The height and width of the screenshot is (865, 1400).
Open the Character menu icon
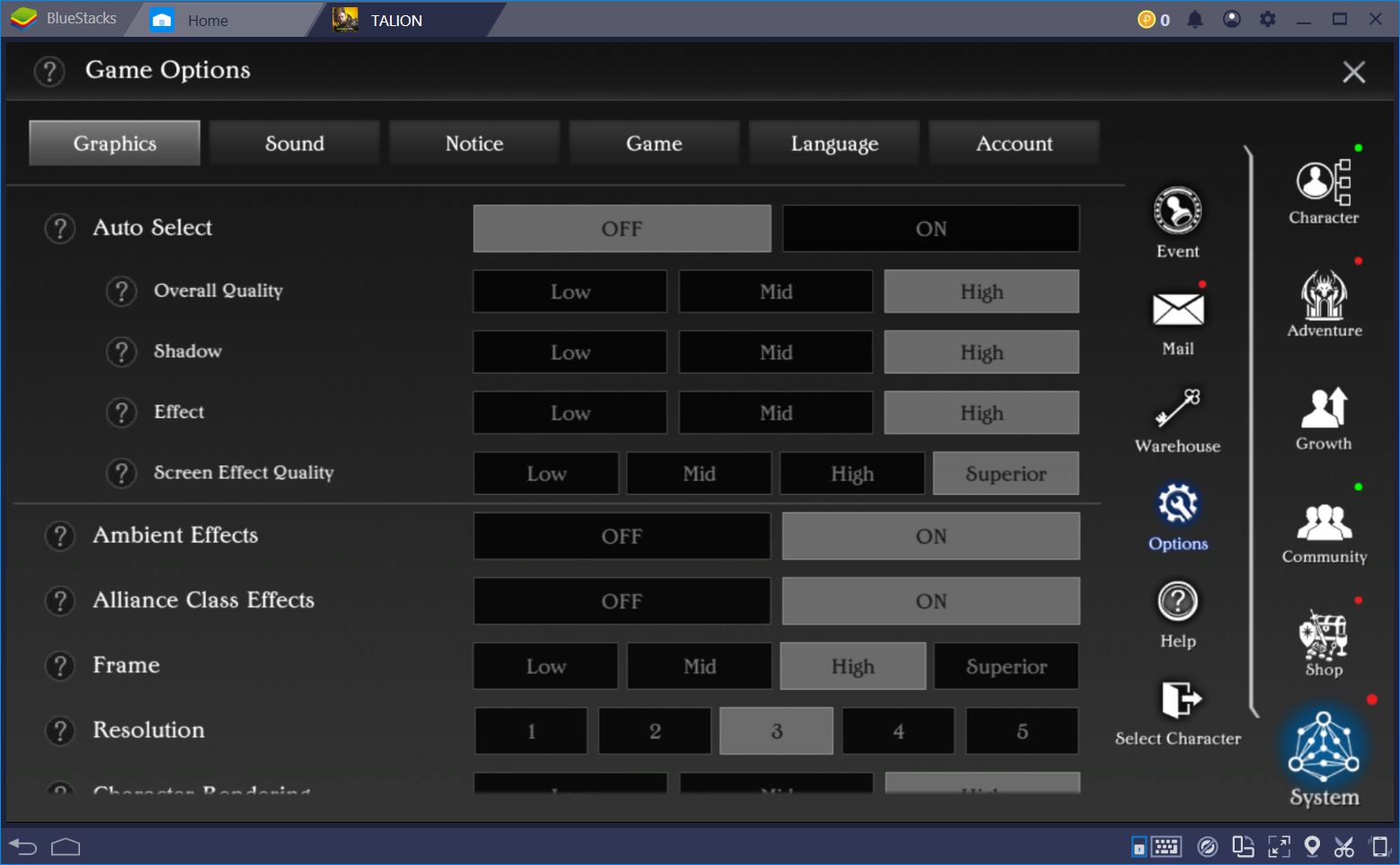coord(1324,181)
